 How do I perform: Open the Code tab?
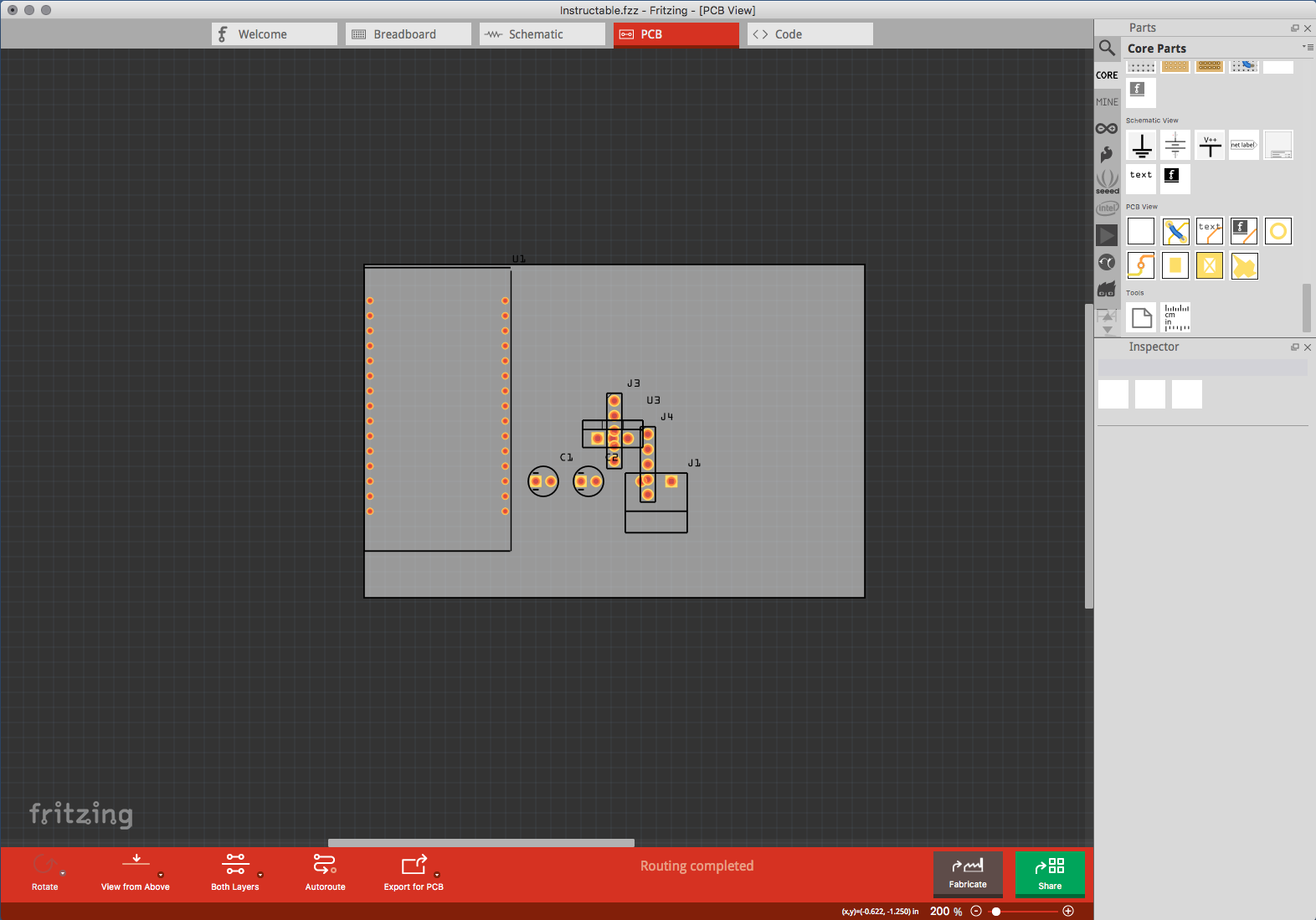tap(810, 34)
